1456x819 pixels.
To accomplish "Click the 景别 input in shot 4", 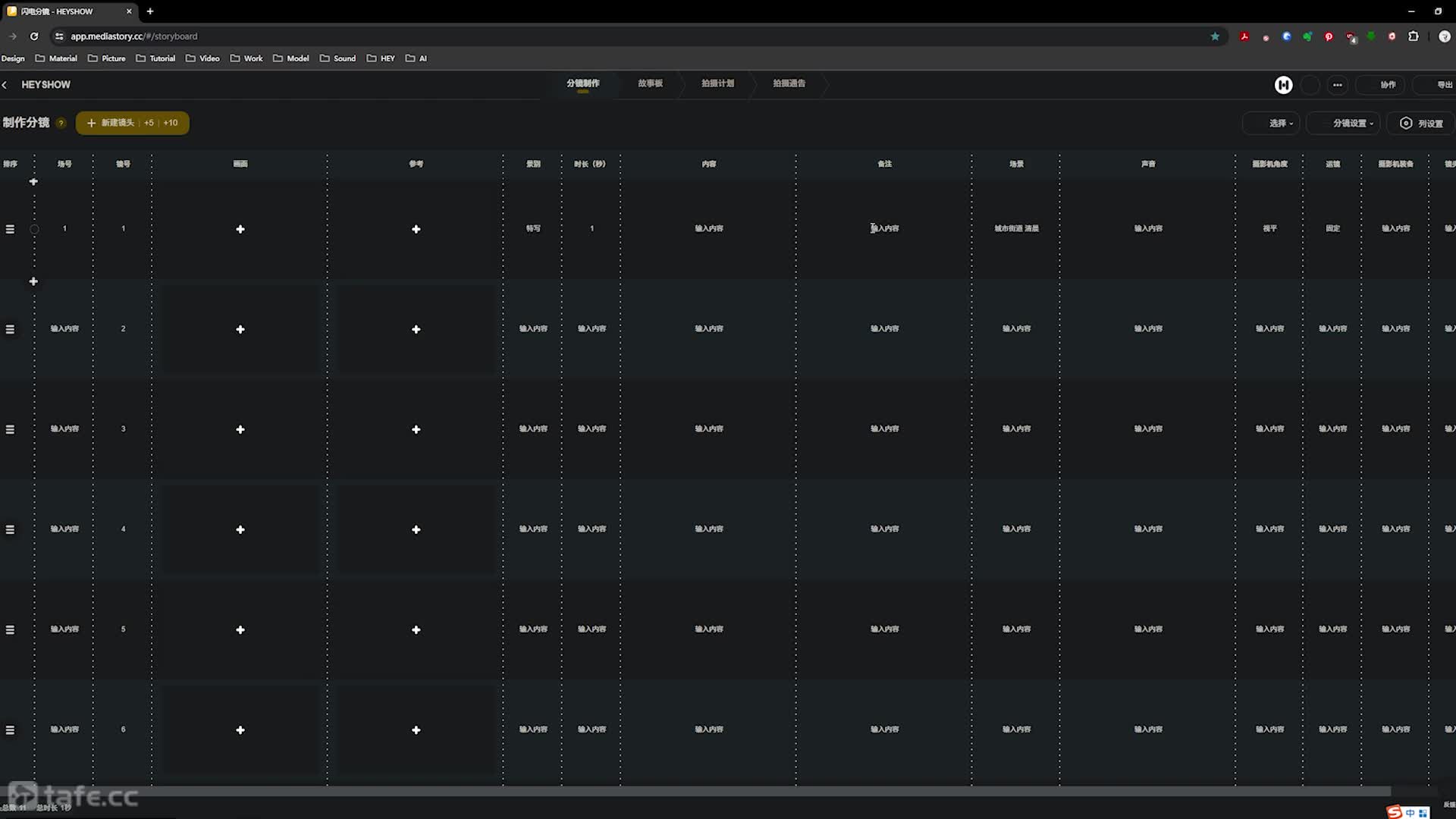I will pos(533,529).
